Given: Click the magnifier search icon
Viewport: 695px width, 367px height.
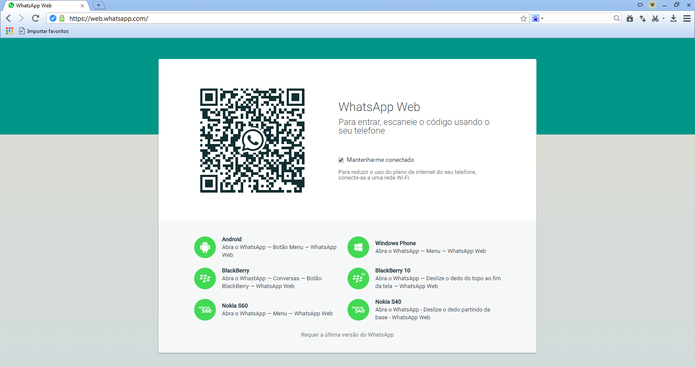Looking at the screenshot, I should pyautogui.click(x=617, y=19).
